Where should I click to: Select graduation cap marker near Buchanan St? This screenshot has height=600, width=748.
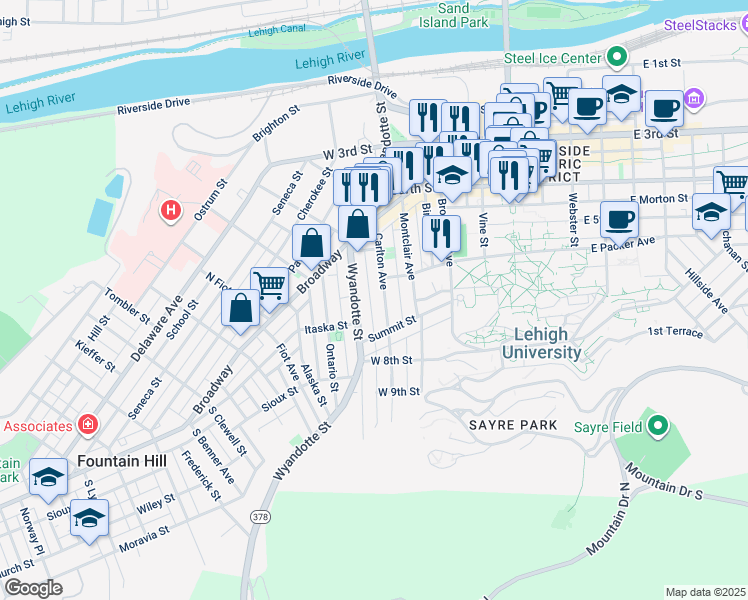(711, 214)
